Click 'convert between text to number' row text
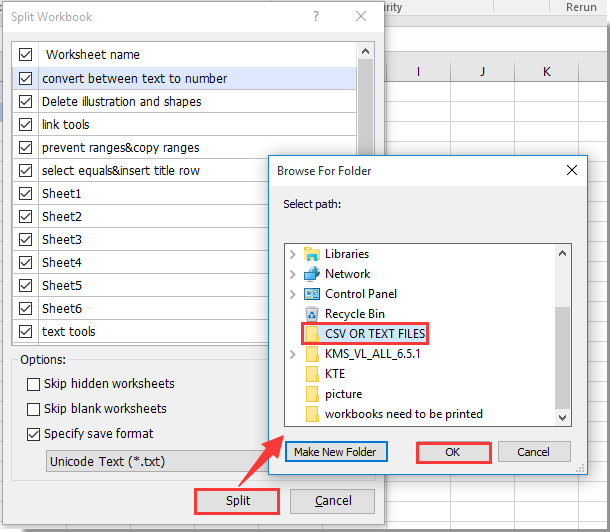610x532 pixels. tap(134, 78)
